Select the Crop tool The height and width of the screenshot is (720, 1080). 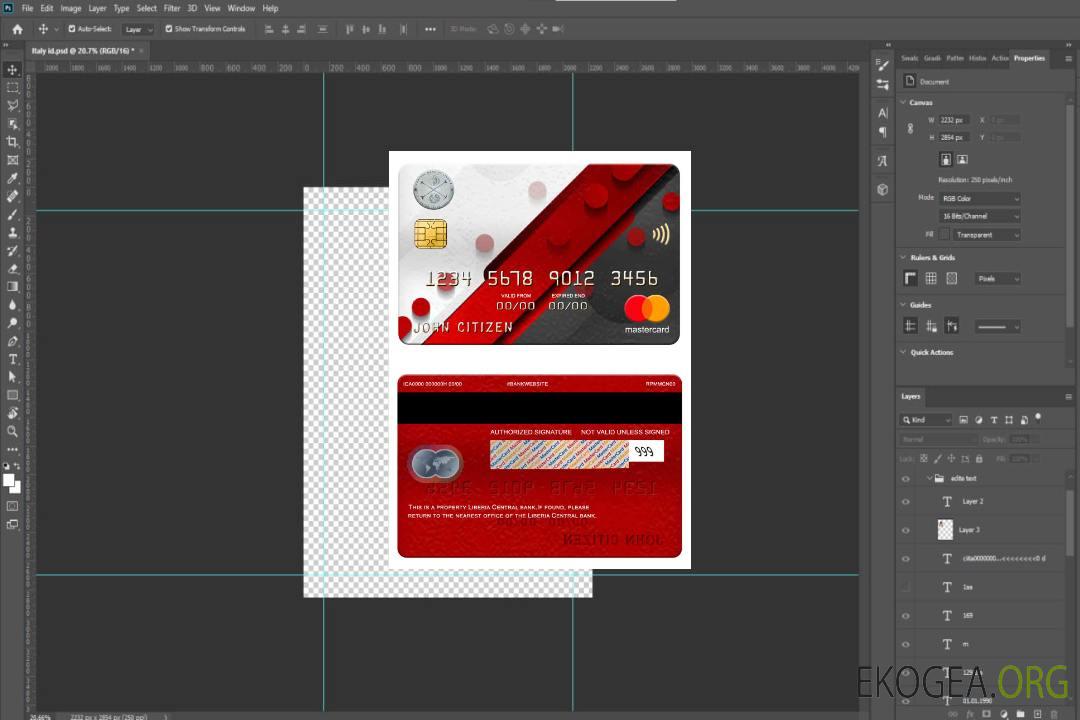12,142
